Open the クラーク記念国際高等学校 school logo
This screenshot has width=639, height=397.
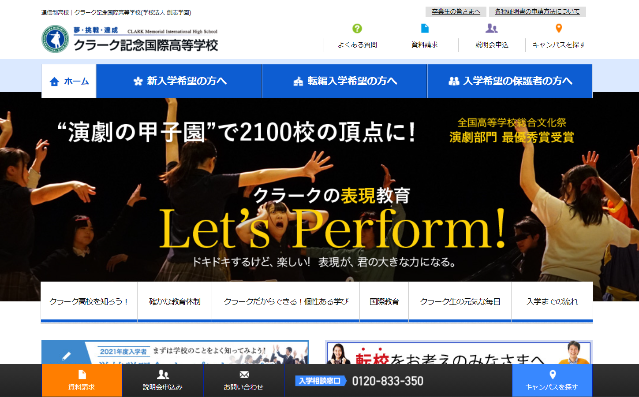tap(130, 39)
